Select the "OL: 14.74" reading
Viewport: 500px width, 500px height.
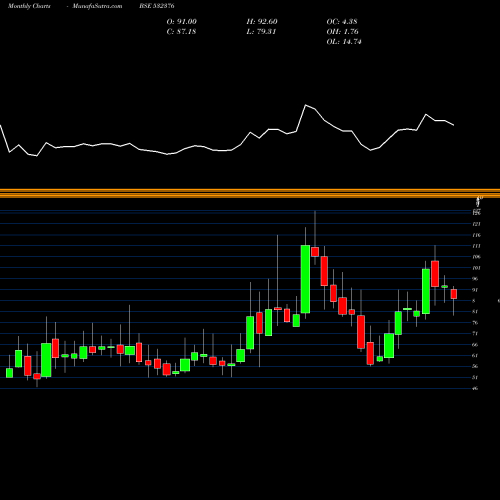point(344,42)
